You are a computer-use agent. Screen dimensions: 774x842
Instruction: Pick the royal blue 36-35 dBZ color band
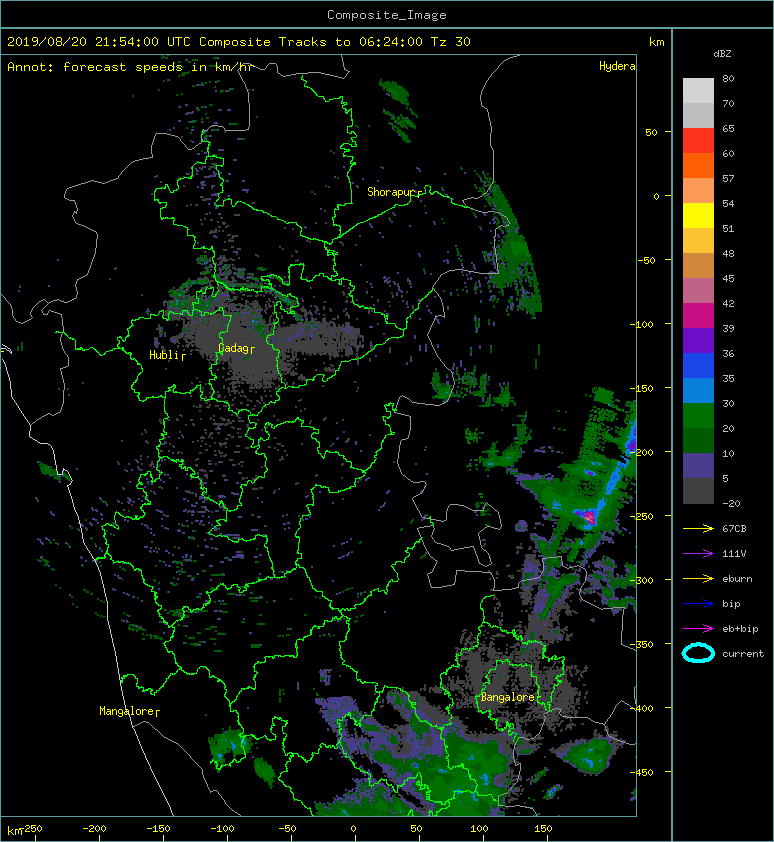[x=698, y=366]
